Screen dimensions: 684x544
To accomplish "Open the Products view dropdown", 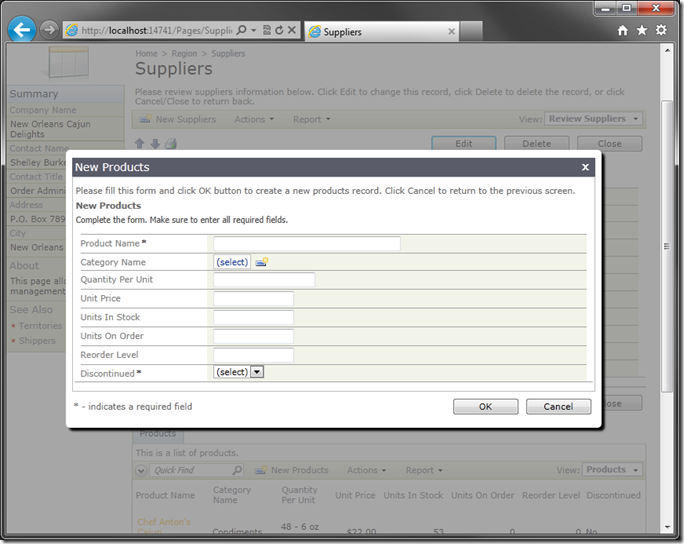I will pos(612,469).
